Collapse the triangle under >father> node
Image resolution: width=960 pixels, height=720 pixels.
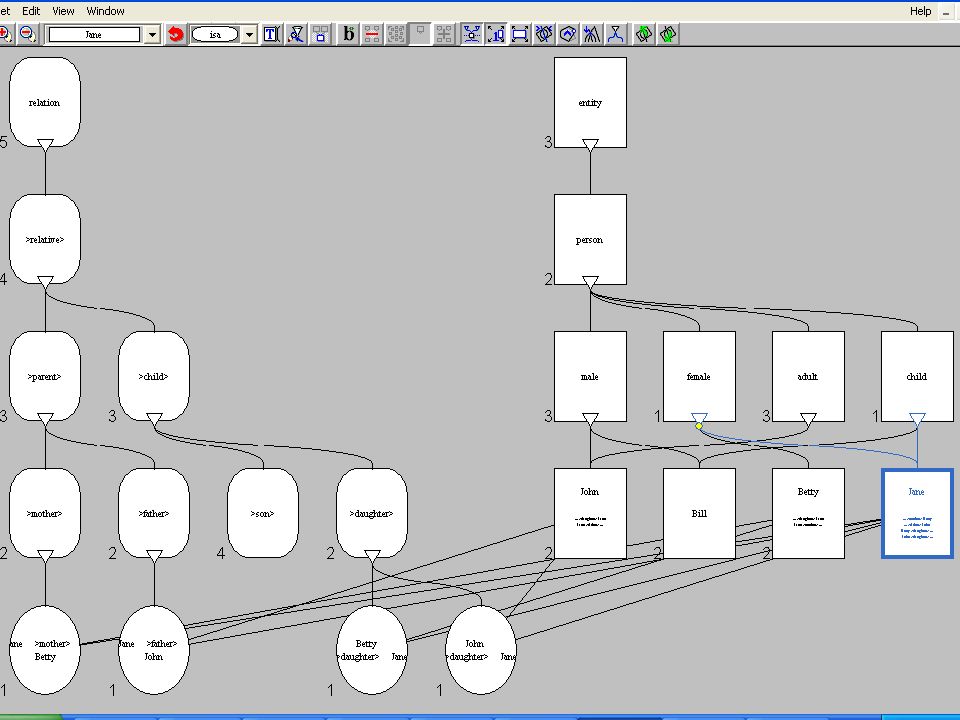[154, 556]
